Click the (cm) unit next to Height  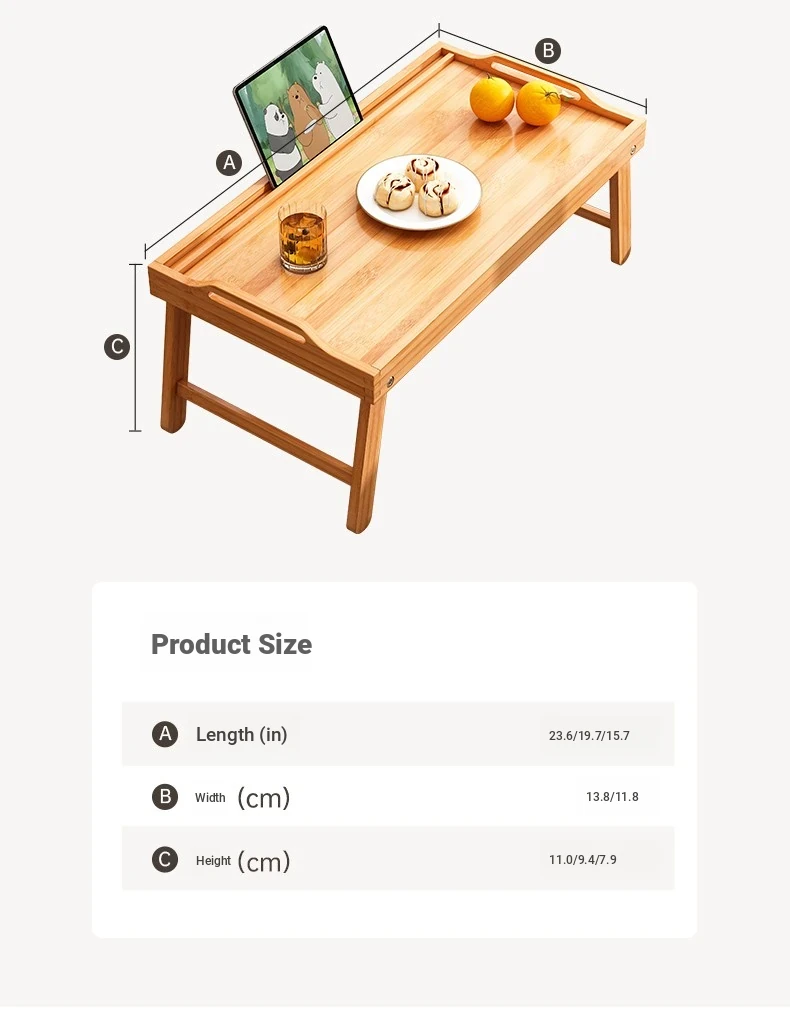pos(263,861)
